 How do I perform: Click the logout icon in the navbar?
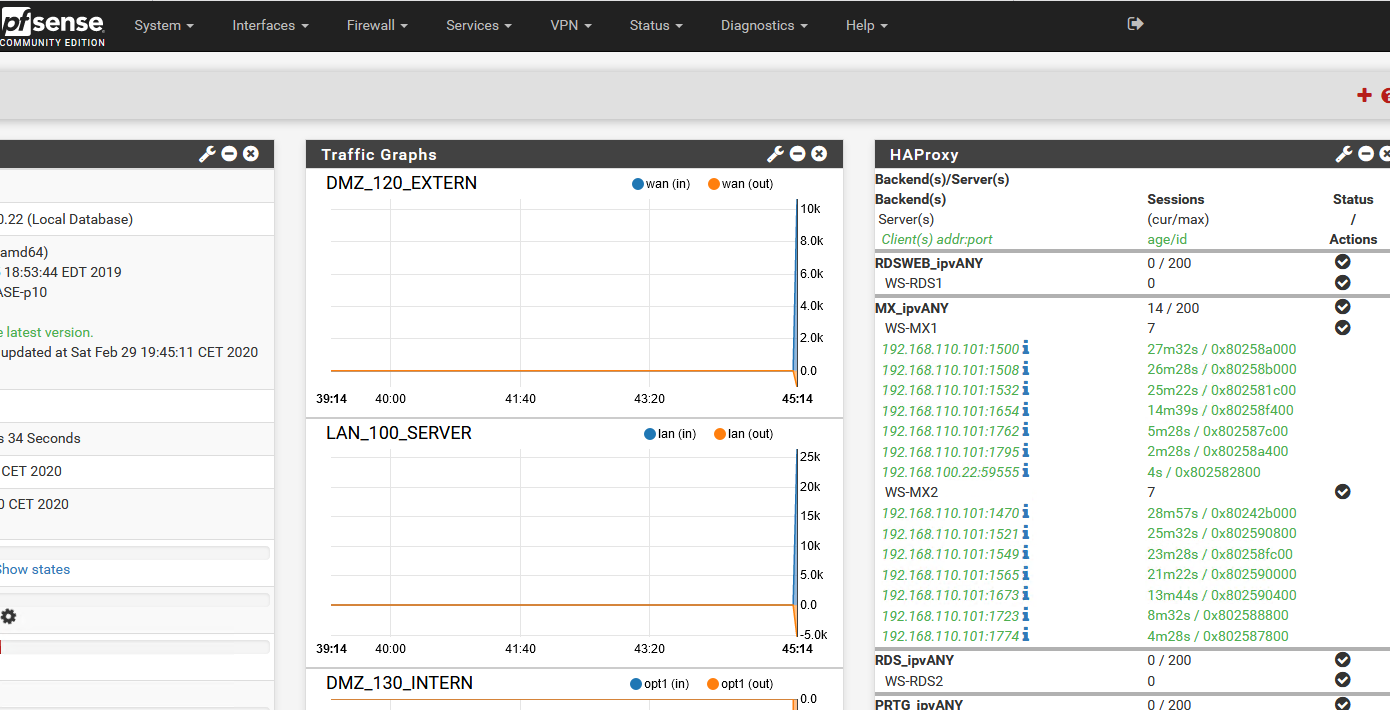click(x=1135, y=24)
